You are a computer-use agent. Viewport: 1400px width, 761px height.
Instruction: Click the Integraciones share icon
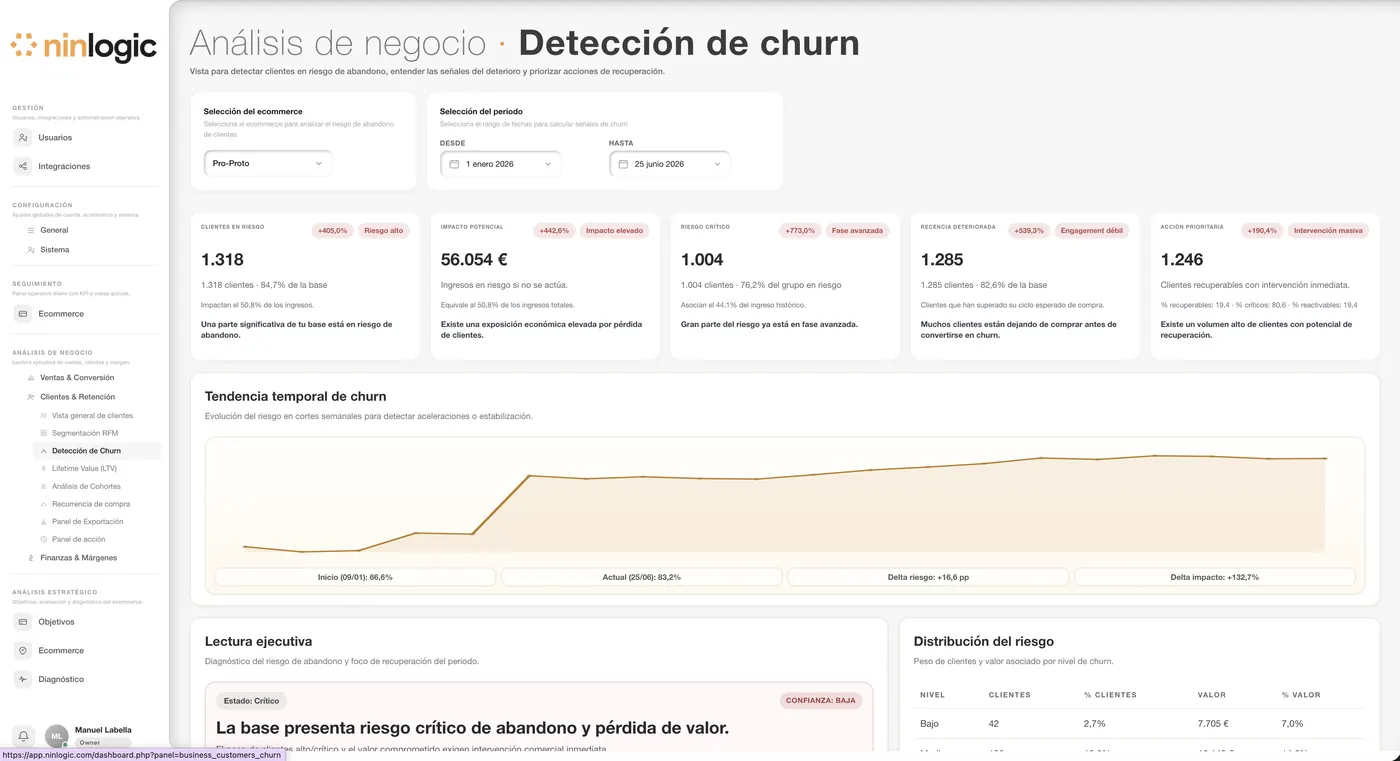point(23,166)
